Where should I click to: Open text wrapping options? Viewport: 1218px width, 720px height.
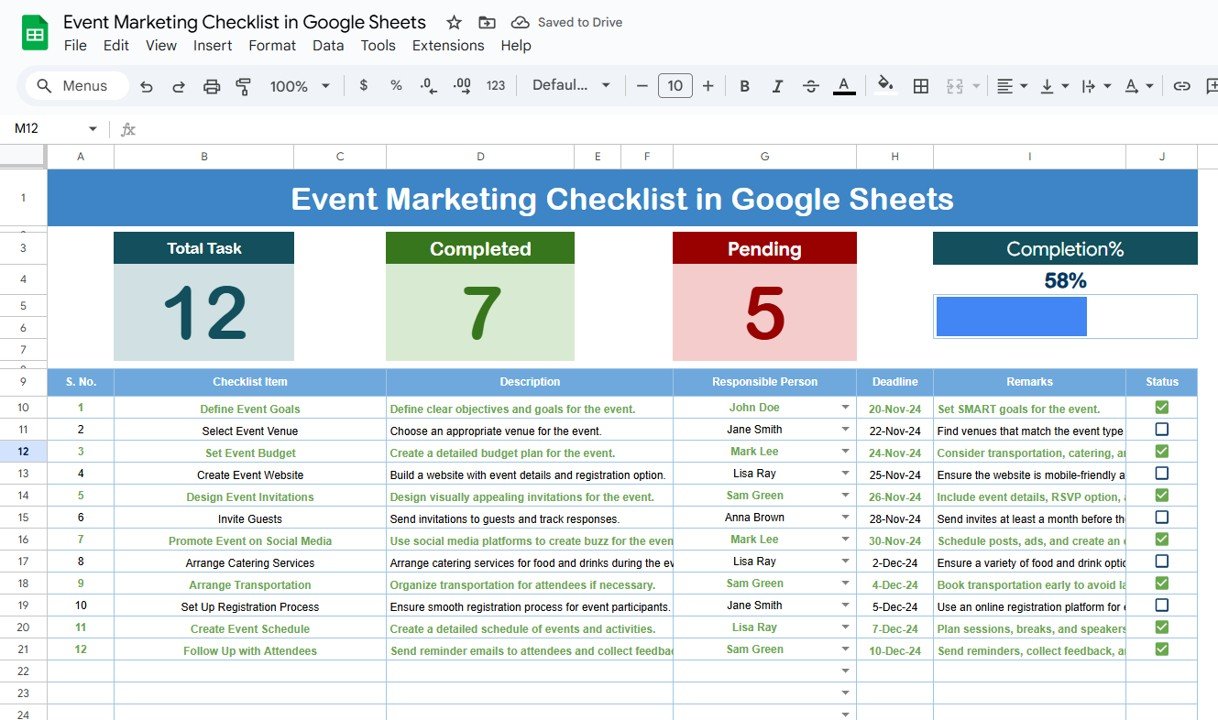(1096, 86)
